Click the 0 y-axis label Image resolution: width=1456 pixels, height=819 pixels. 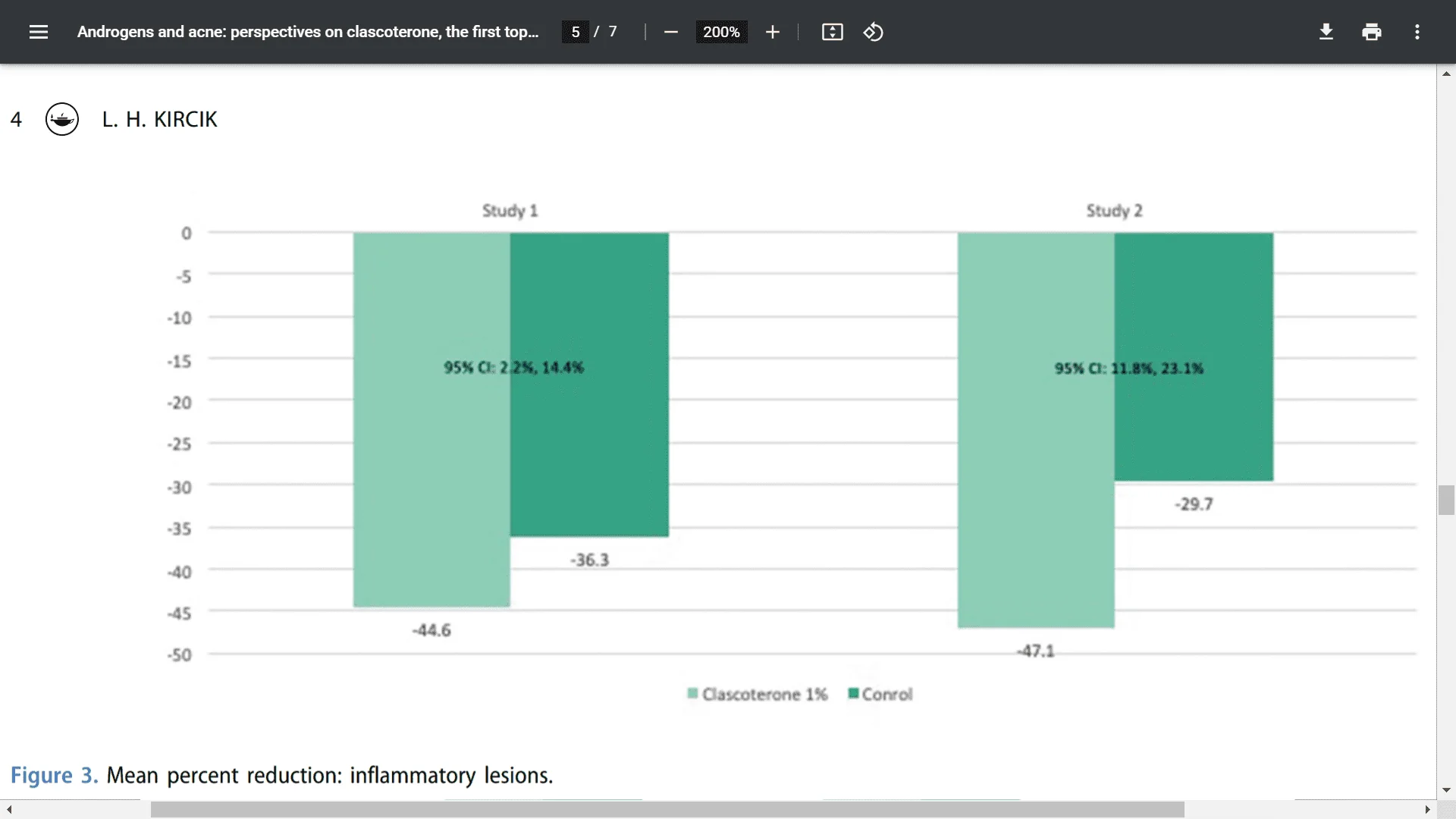point(187,234)
